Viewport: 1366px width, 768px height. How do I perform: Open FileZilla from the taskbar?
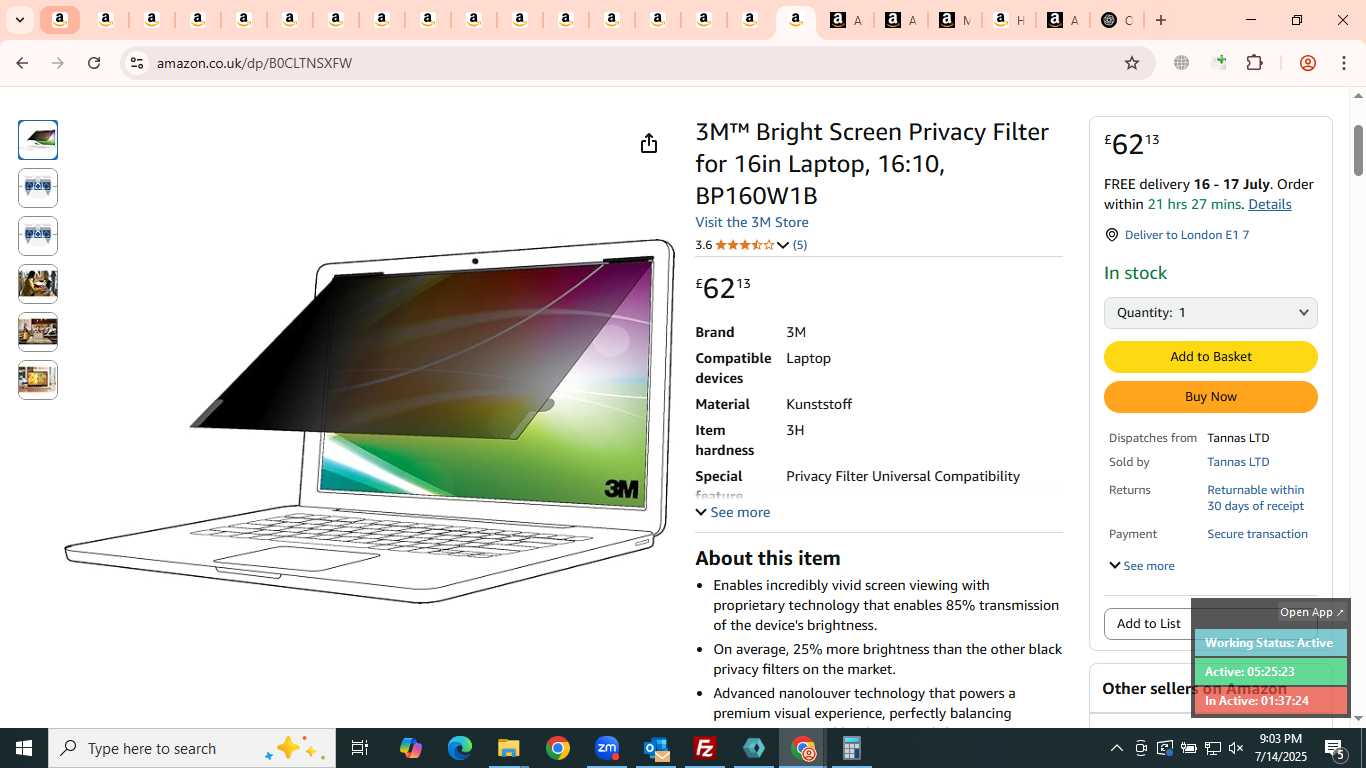coord(705,748)
